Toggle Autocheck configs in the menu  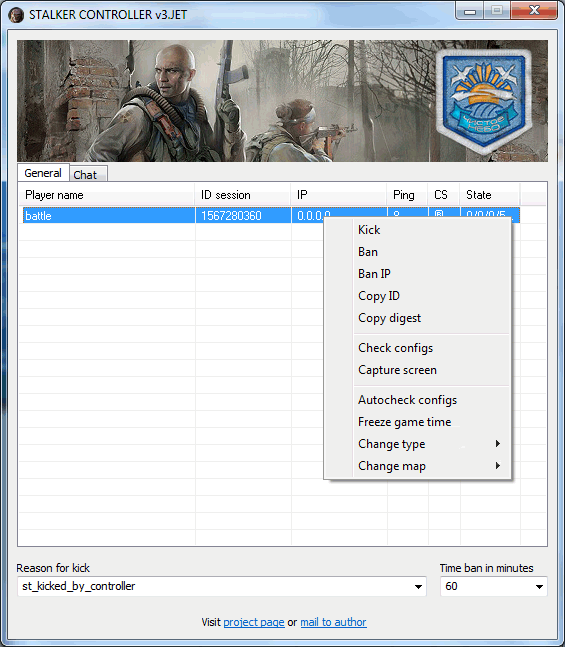(417, 400)
